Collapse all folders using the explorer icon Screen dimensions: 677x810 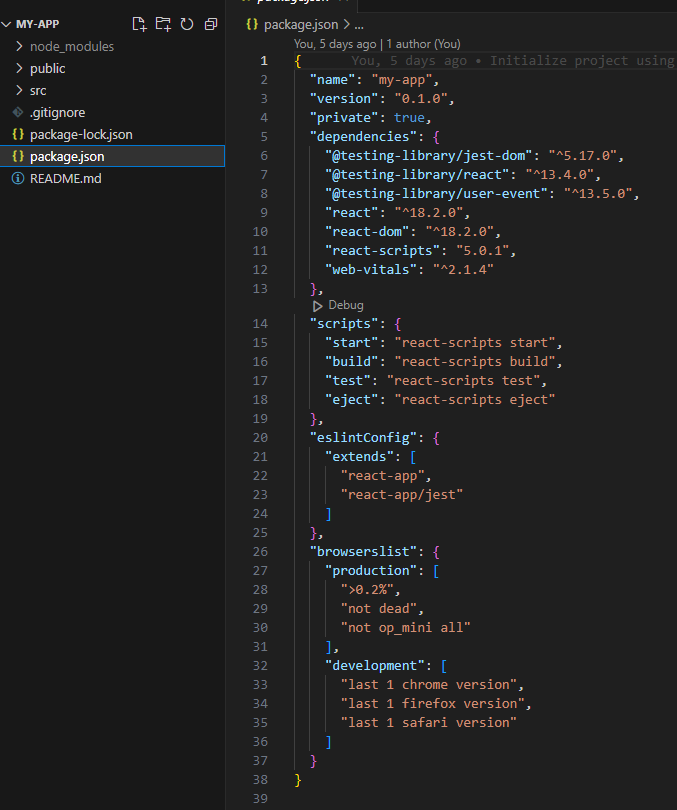coord(211,24)
